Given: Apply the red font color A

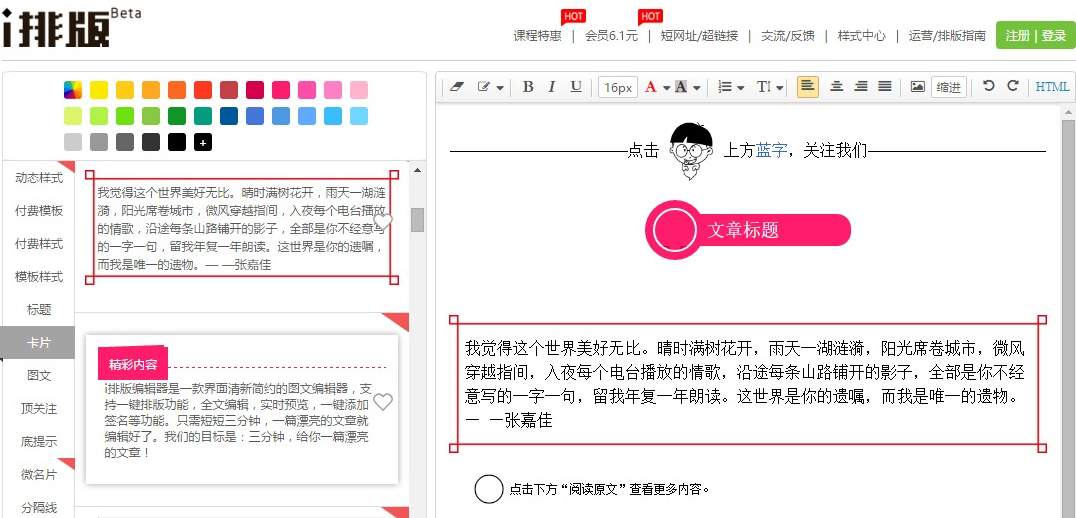Looking at the screenshot, I should pyautogui.click(x=651, y=87).
